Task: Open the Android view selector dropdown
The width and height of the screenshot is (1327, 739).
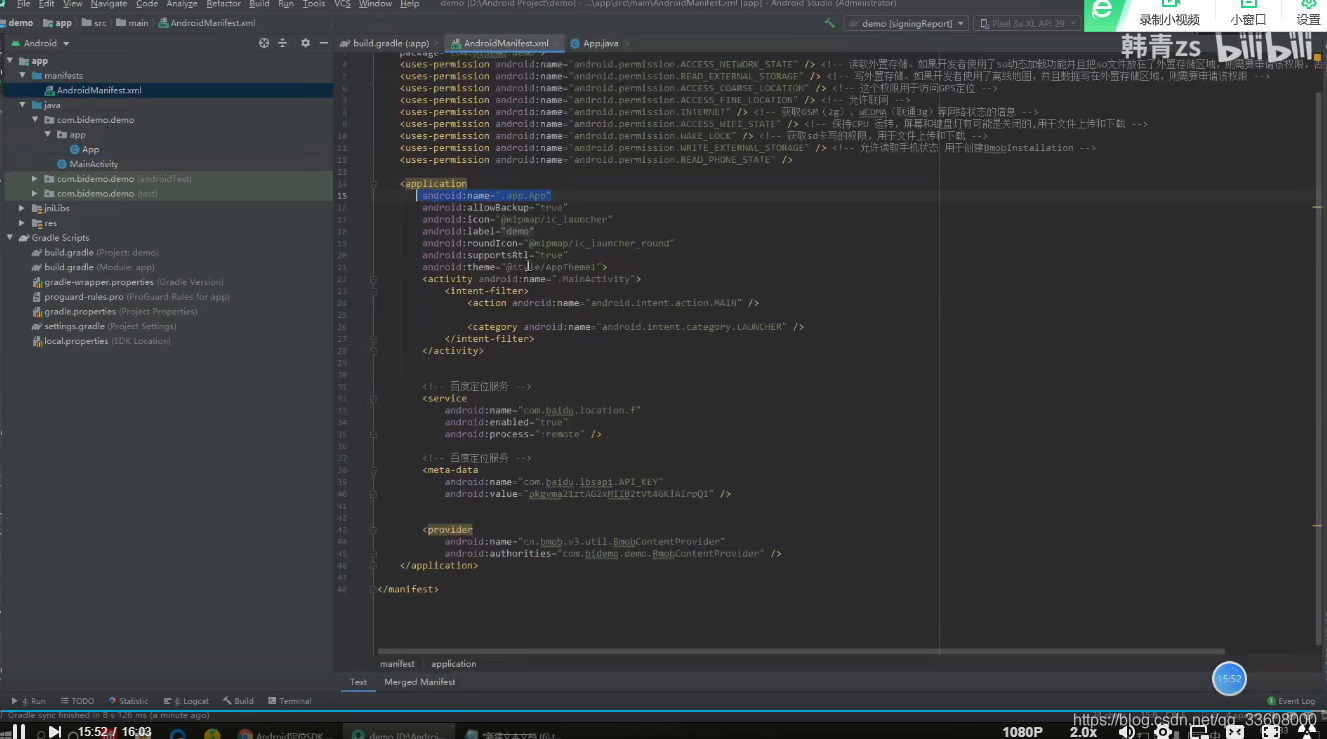Action: click(40, 43)
